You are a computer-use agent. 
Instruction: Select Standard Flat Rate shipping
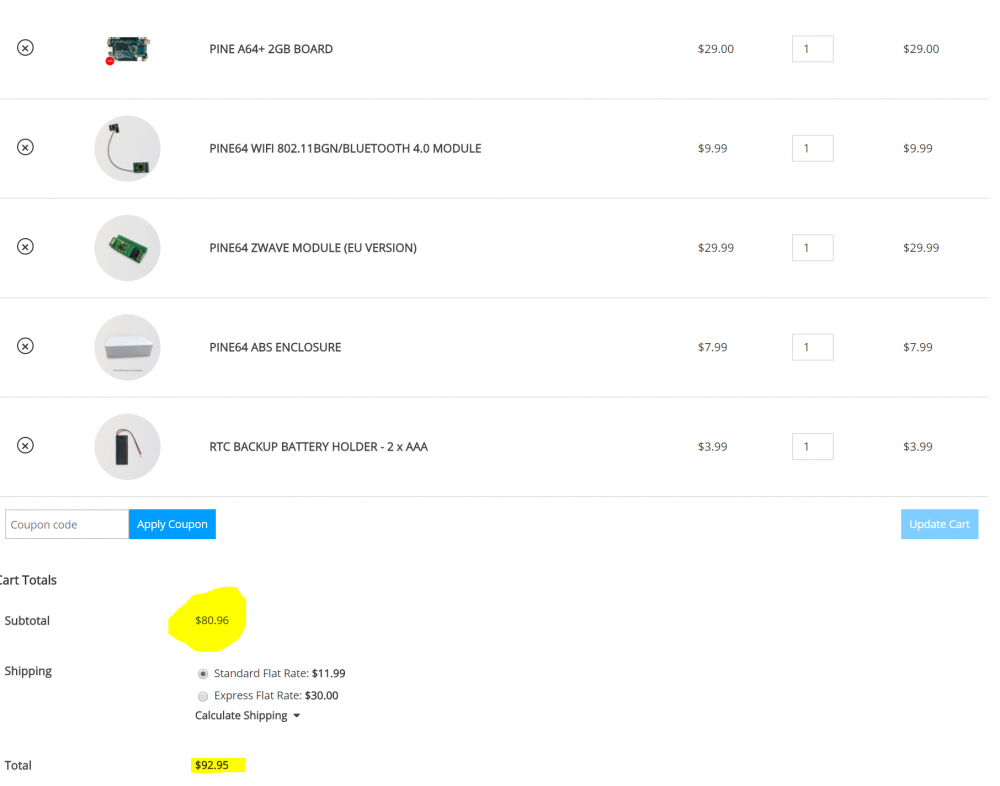click(204, 674)
